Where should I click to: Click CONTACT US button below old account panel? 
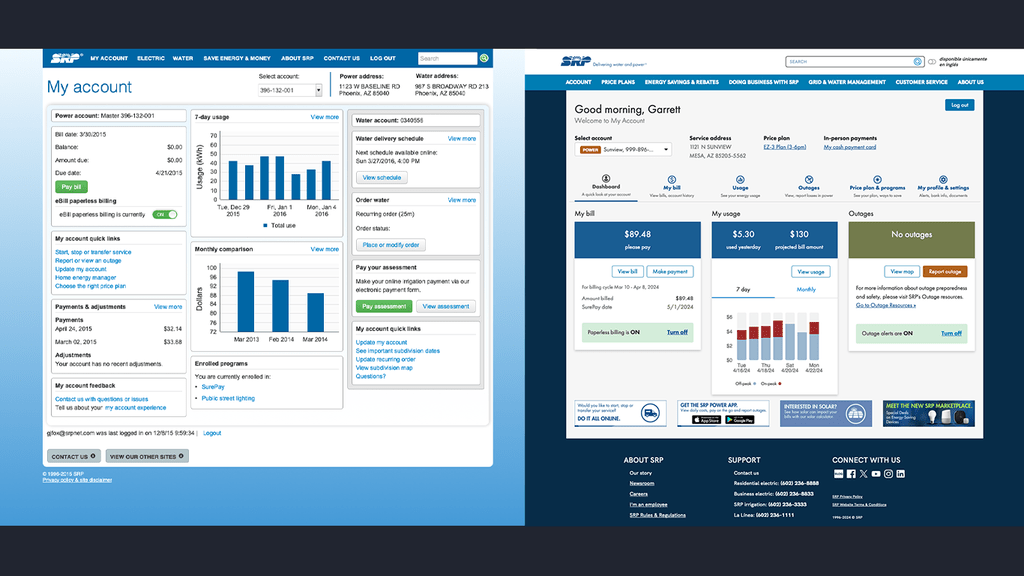(73, 456)
